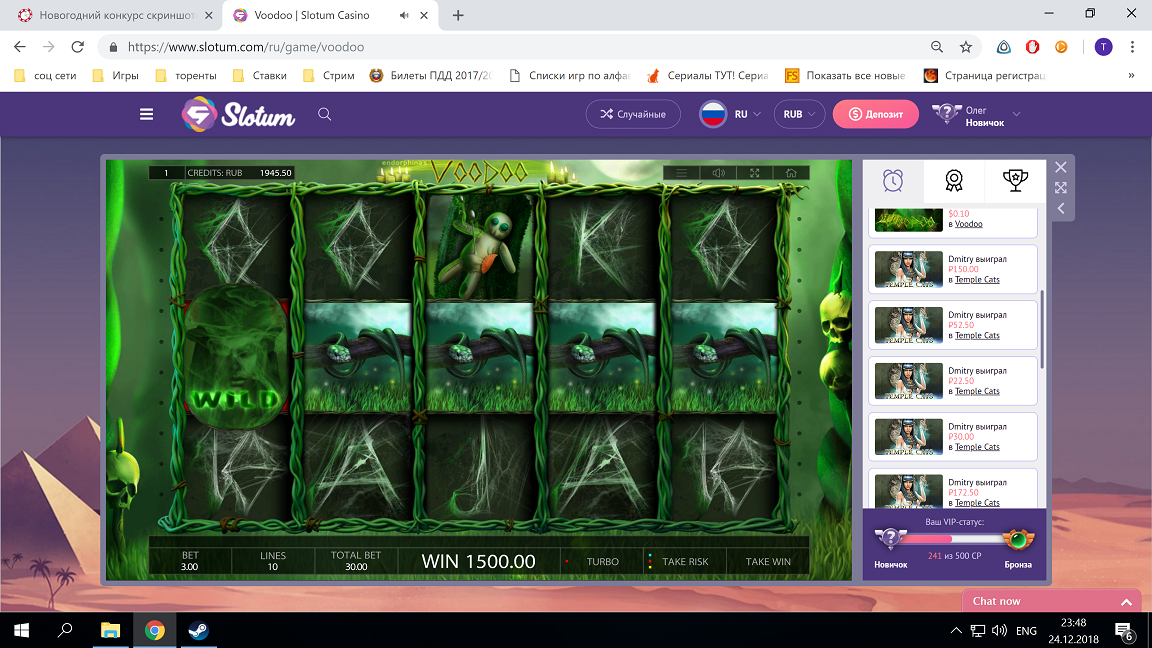The image size is (1152, 648).
Task: Toggle TURBO spin mode
Action: click(x=602, y=562)
